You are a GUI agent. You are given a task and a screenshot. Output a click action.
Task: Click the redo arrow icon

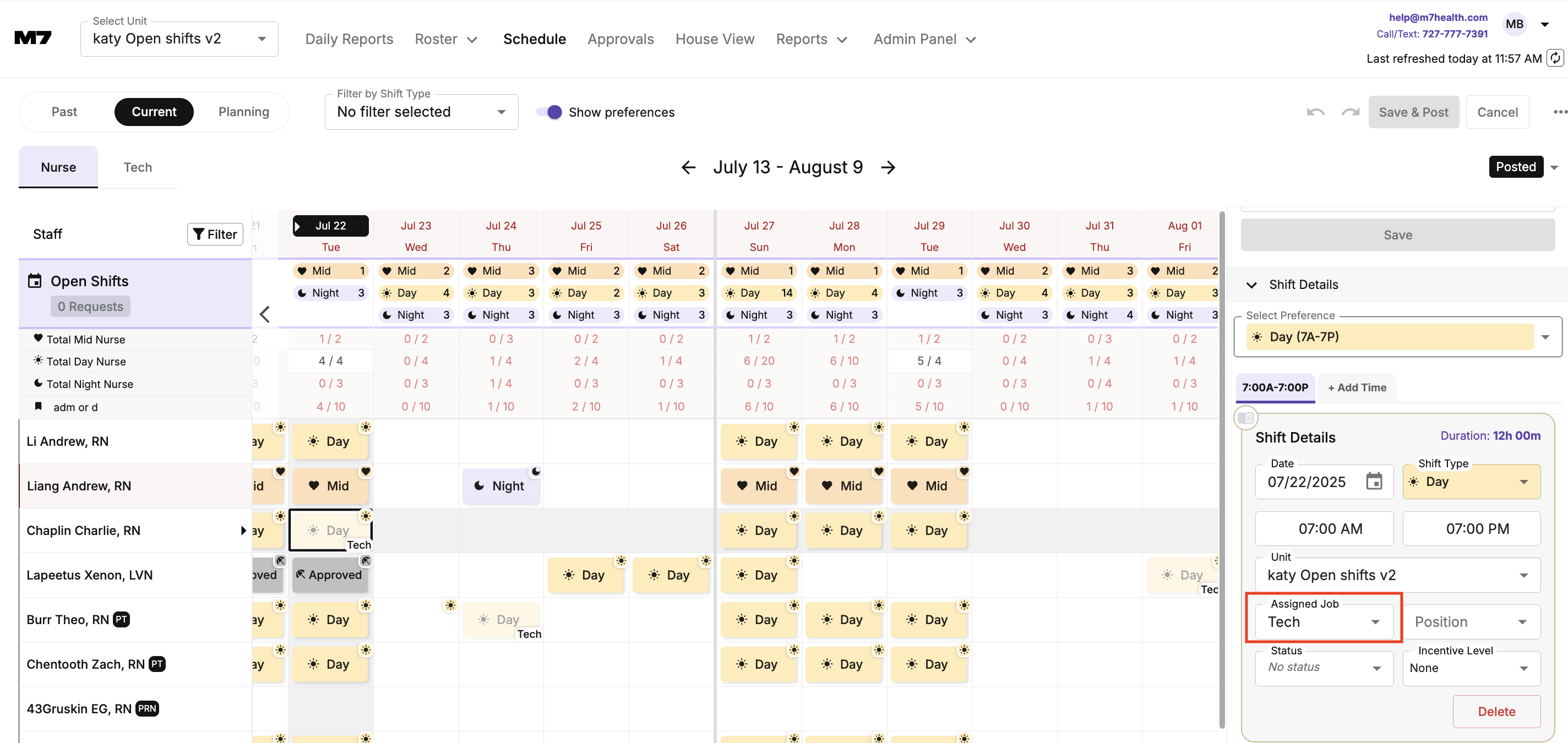coord(1350,112)
